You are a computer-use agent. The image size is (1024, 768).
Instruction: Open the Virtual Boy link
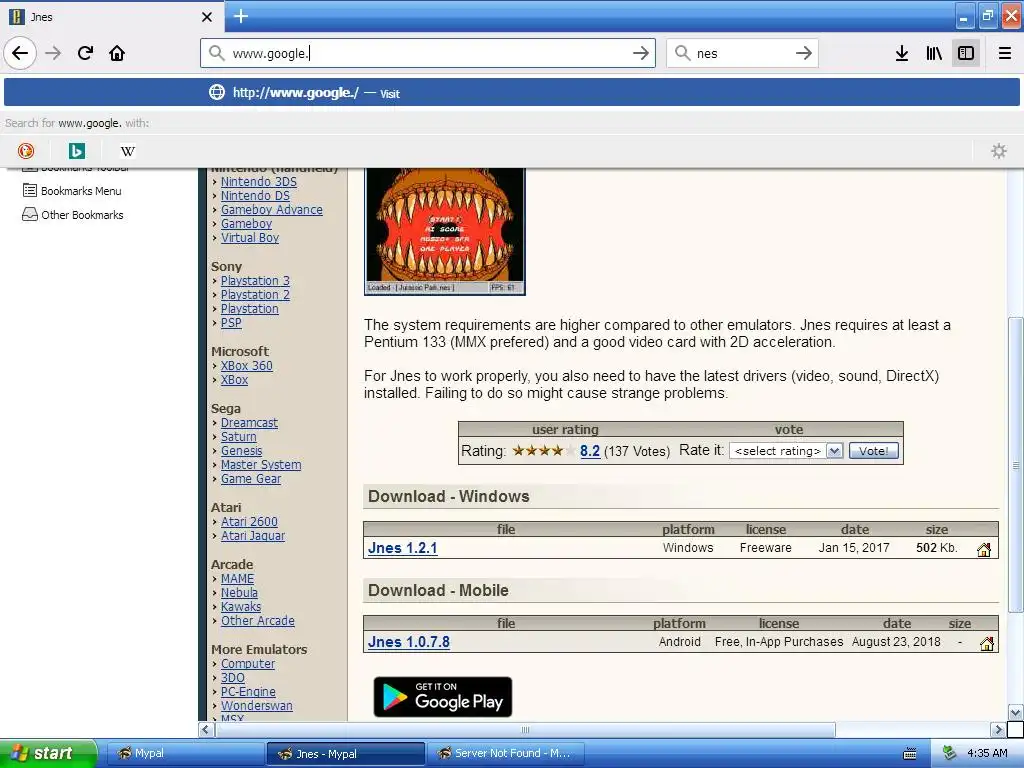pyautogui.click(x=249, y=238)
